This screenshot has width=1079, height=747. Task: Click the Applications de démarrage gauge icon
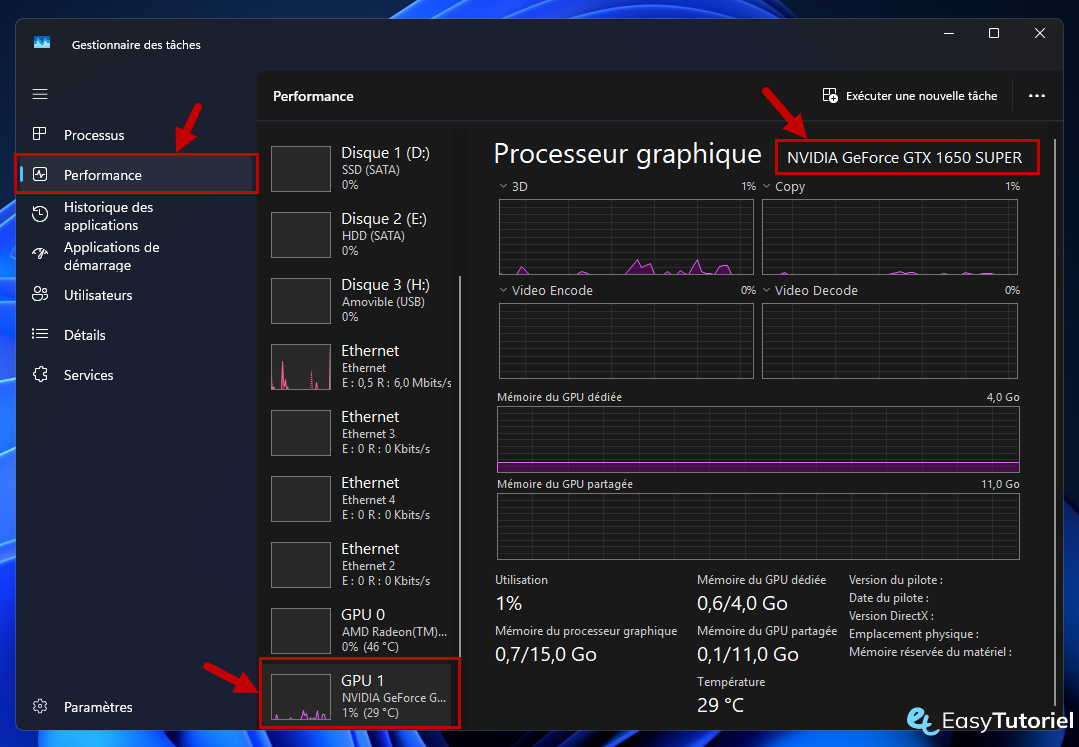[x=40, y=255]
